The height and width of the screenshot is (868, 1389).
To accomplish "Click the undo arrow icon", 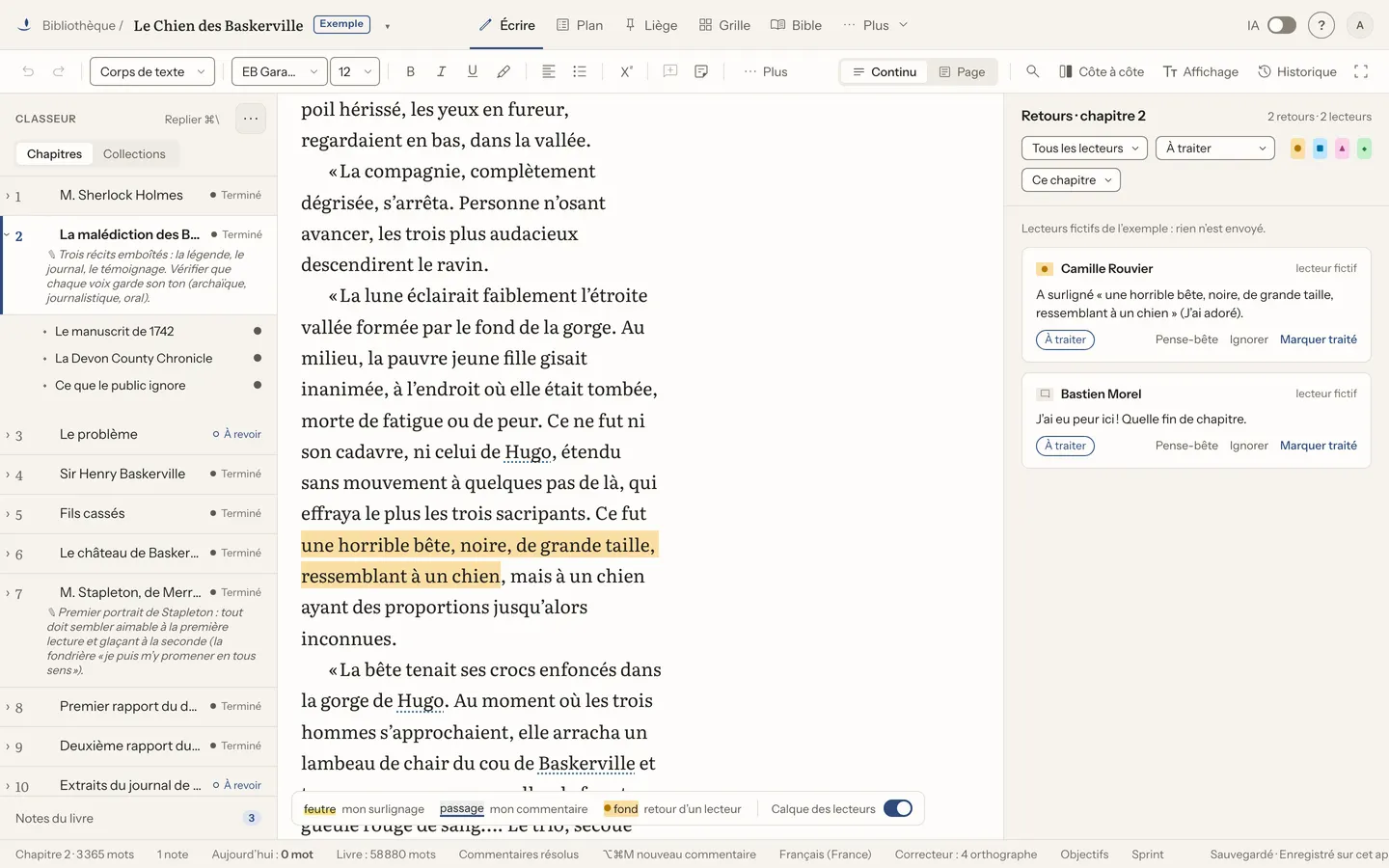I will (x=28, y=71).
